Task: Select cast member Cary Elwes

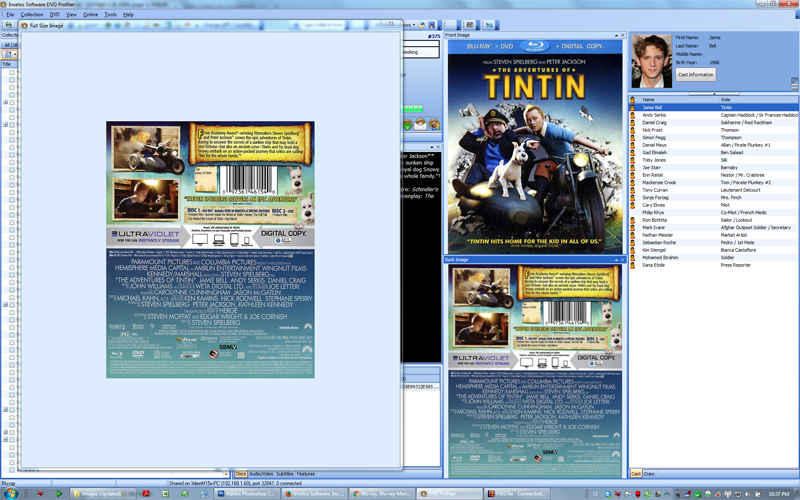Action: [653, 205]
